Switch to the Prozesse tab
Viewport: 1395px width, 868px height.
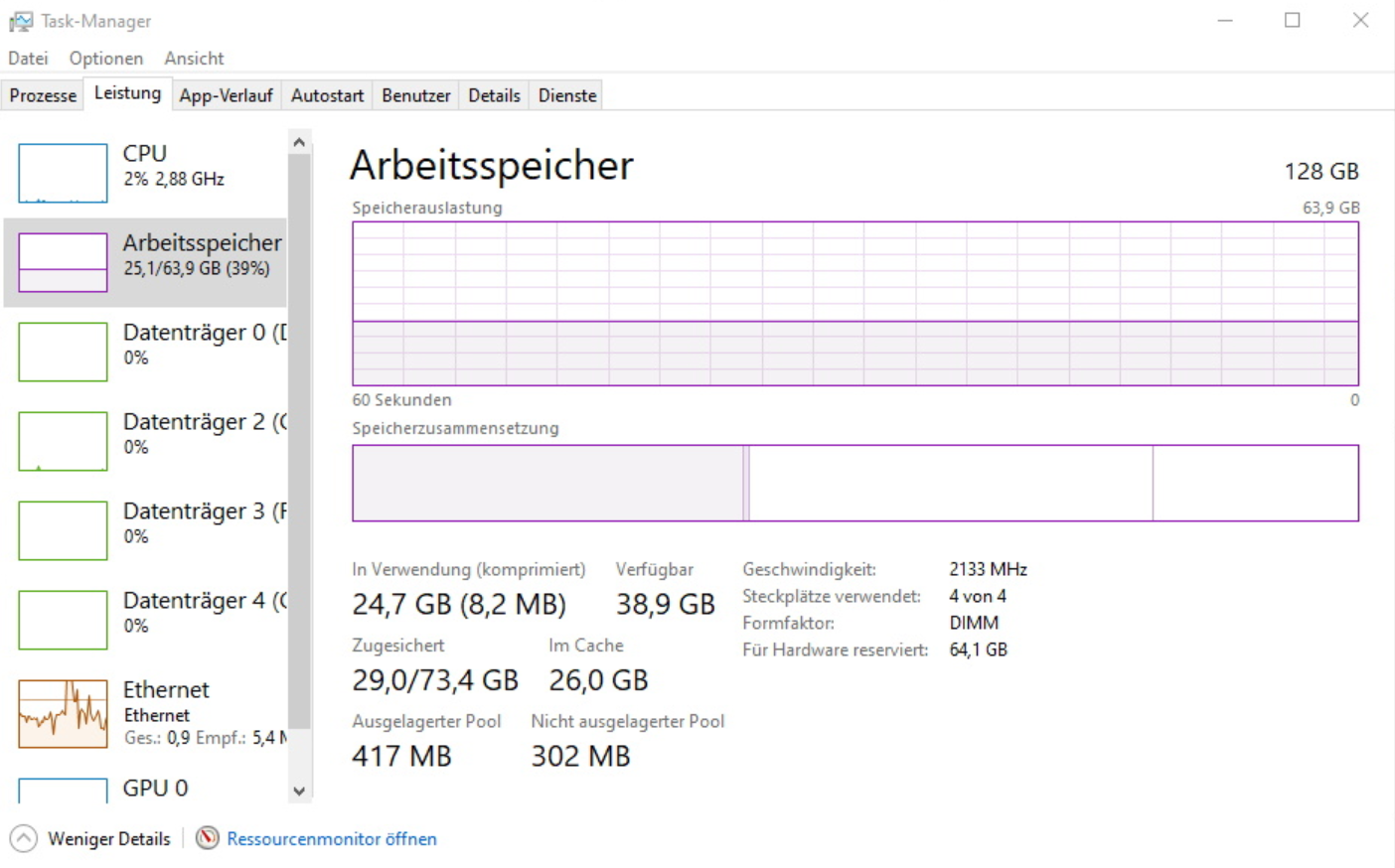[x=43, y=95]
